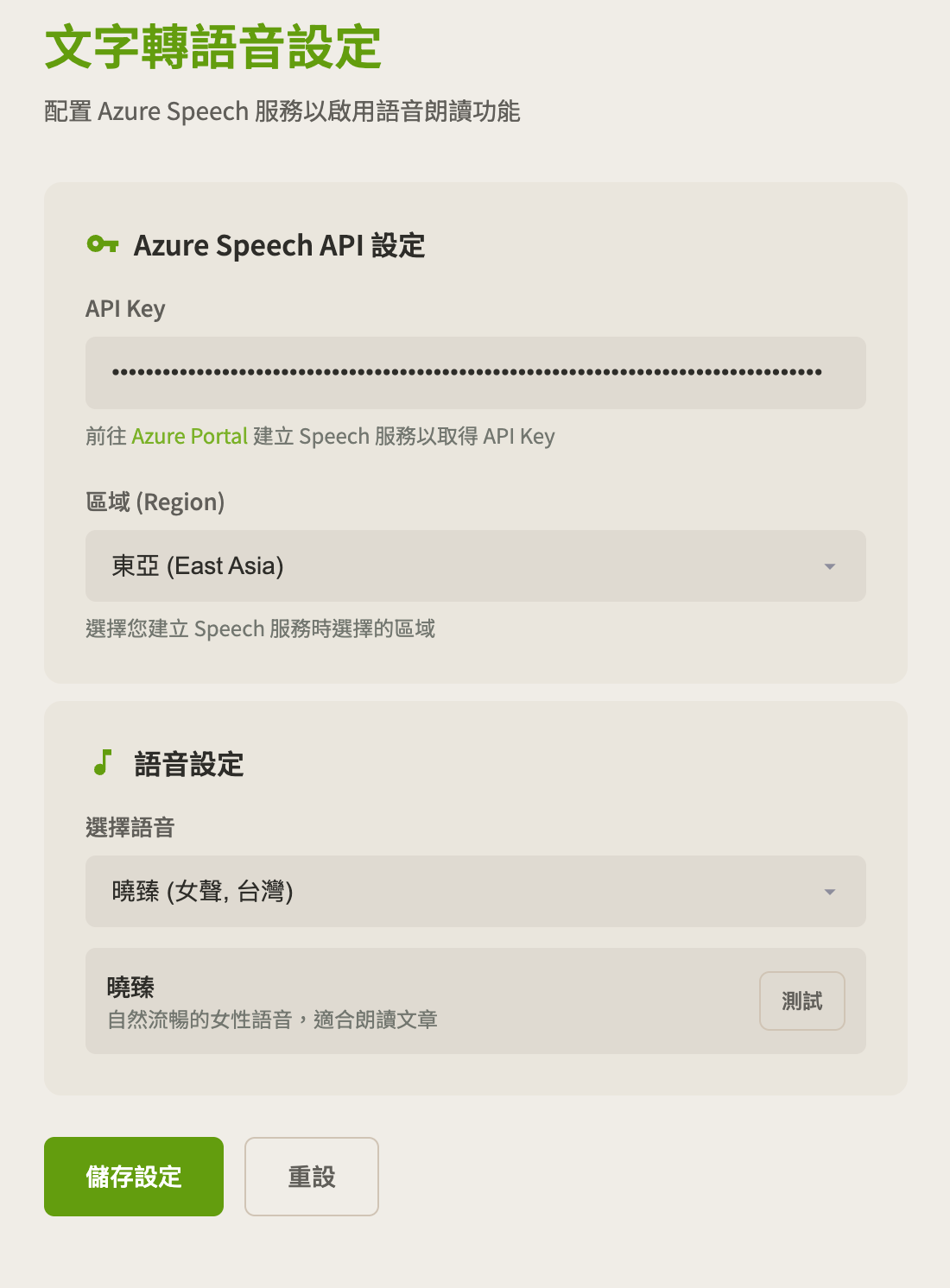This screenshot has width=950, height=1288.
Task: Click the 區域 (Region) field label
Action: (x=155, y=502)
